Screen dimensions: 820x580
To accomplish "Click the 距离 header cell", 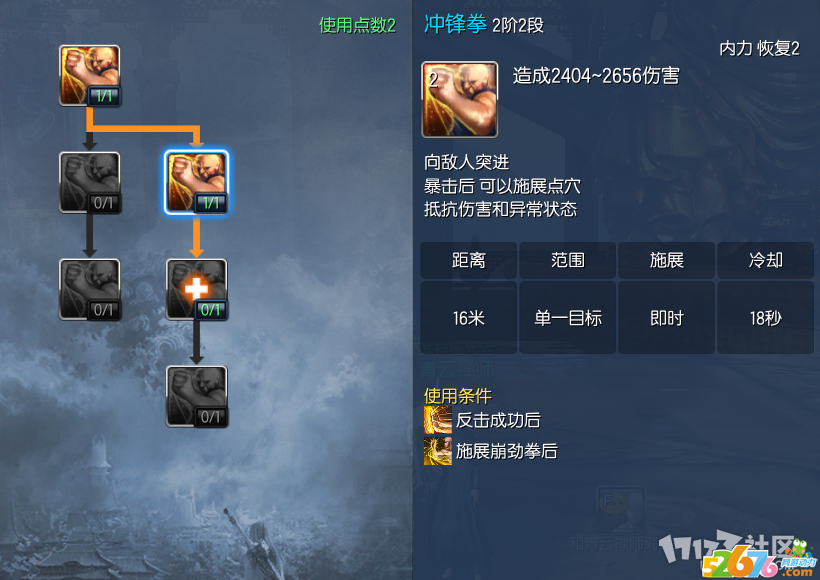I will pyautogui.click(x=469, y=260).
